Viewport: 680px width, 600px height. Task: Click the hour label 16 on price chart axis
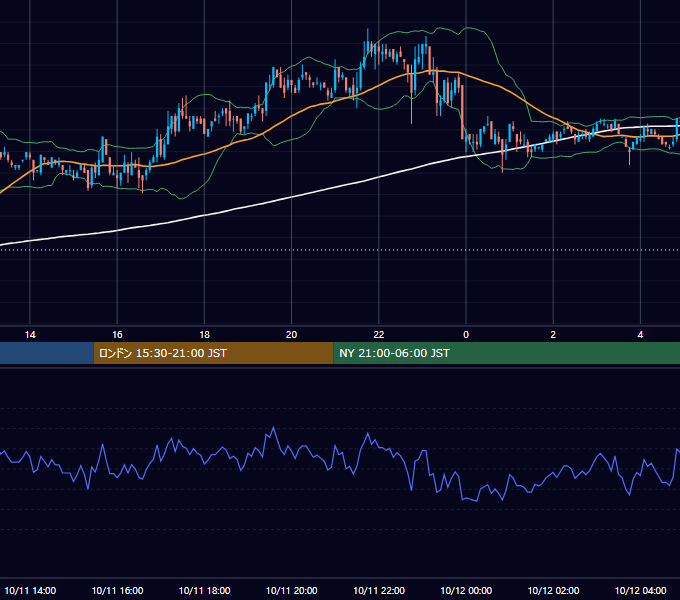click(x=117, y=334)
